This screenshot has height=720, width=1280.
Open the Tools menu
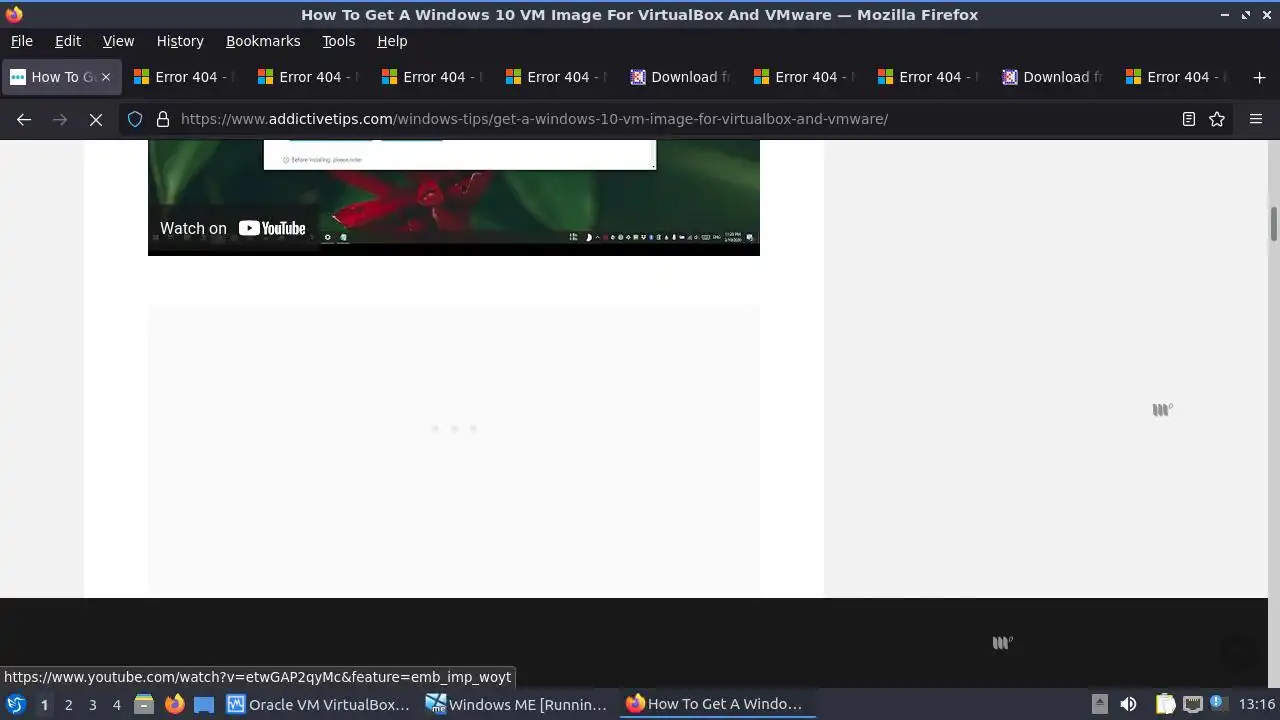[x=338, y=41]
